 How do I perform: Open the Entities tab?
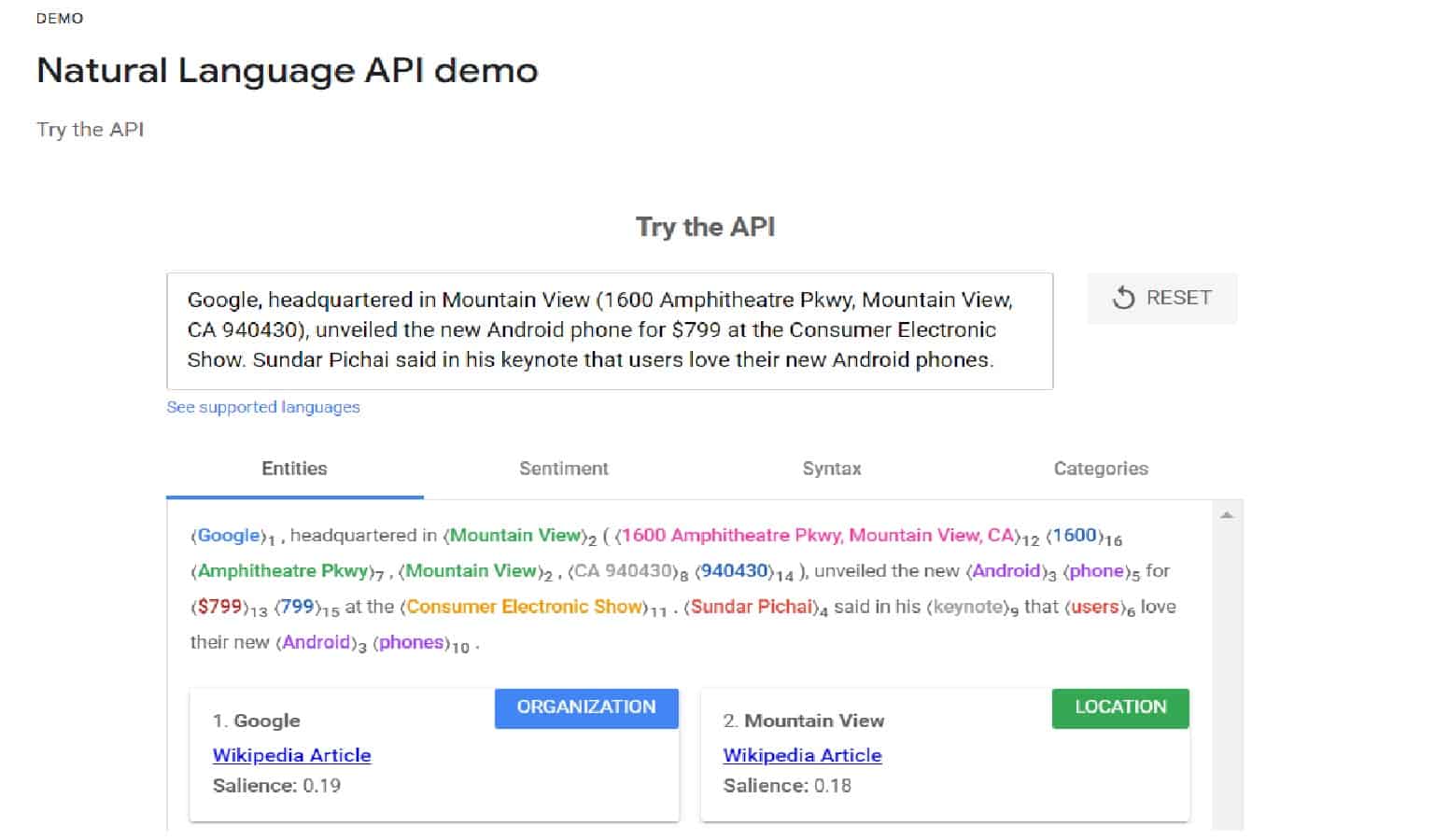click(294, 469)
